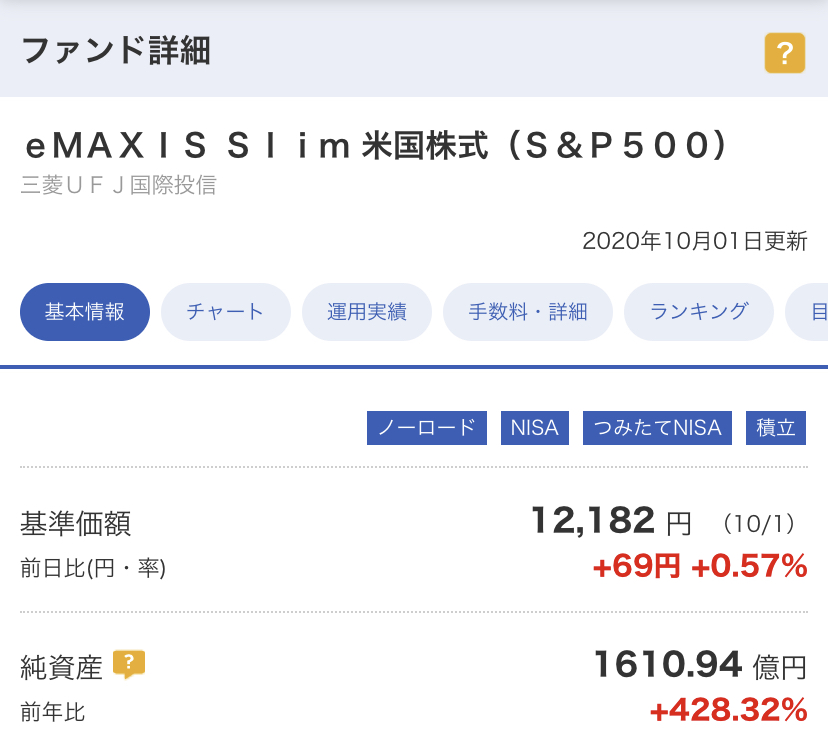This screenshot has height=738, width=828.
Task: Switch to the チャート tab
Action: tap(225, 312)
